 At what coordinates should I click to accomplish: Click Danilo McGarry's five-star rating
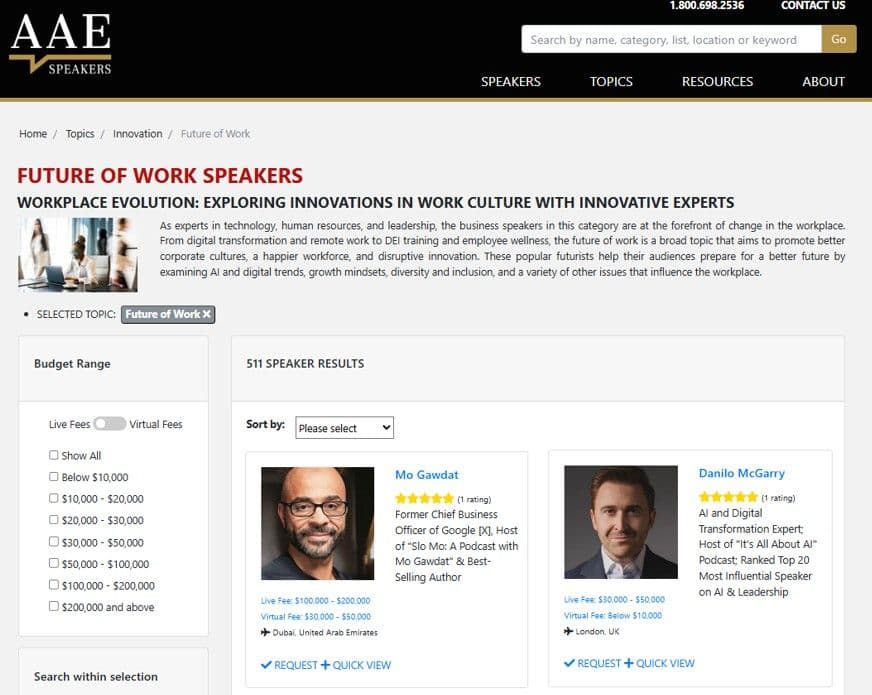click(x=728, y=497)
